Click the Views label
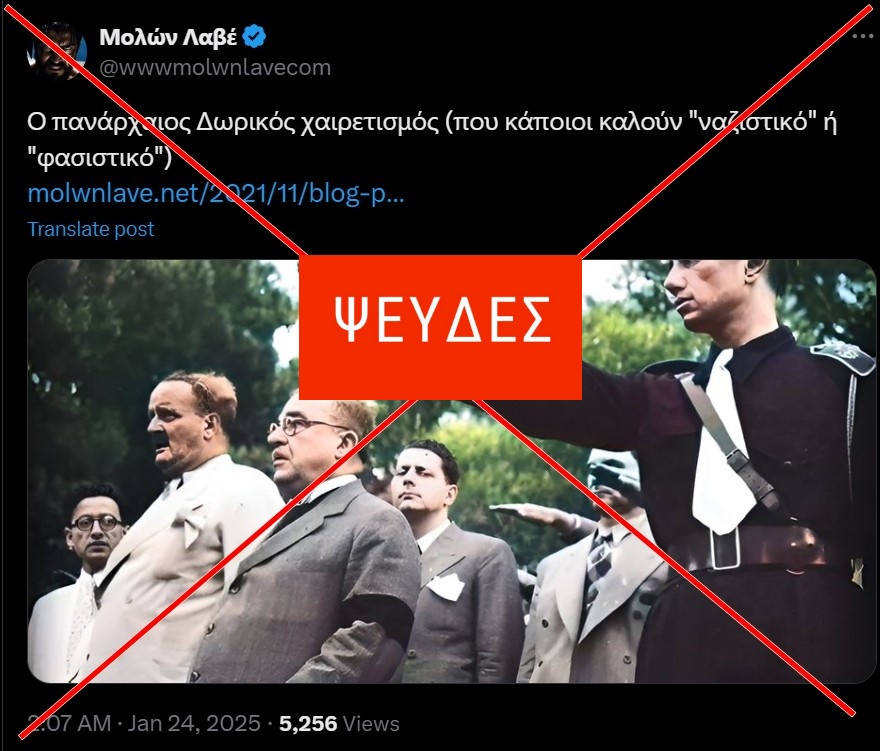 pos(371,723)
